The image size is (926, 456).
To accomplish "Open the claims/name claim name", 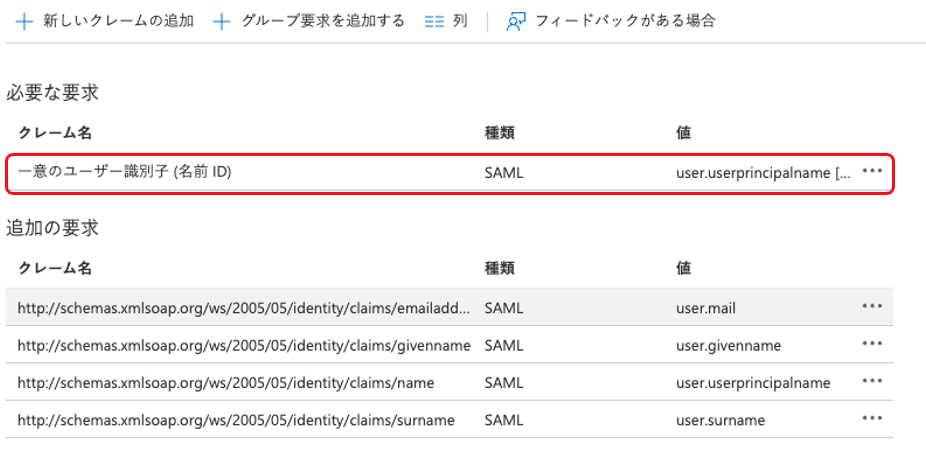I will (224, 382).
